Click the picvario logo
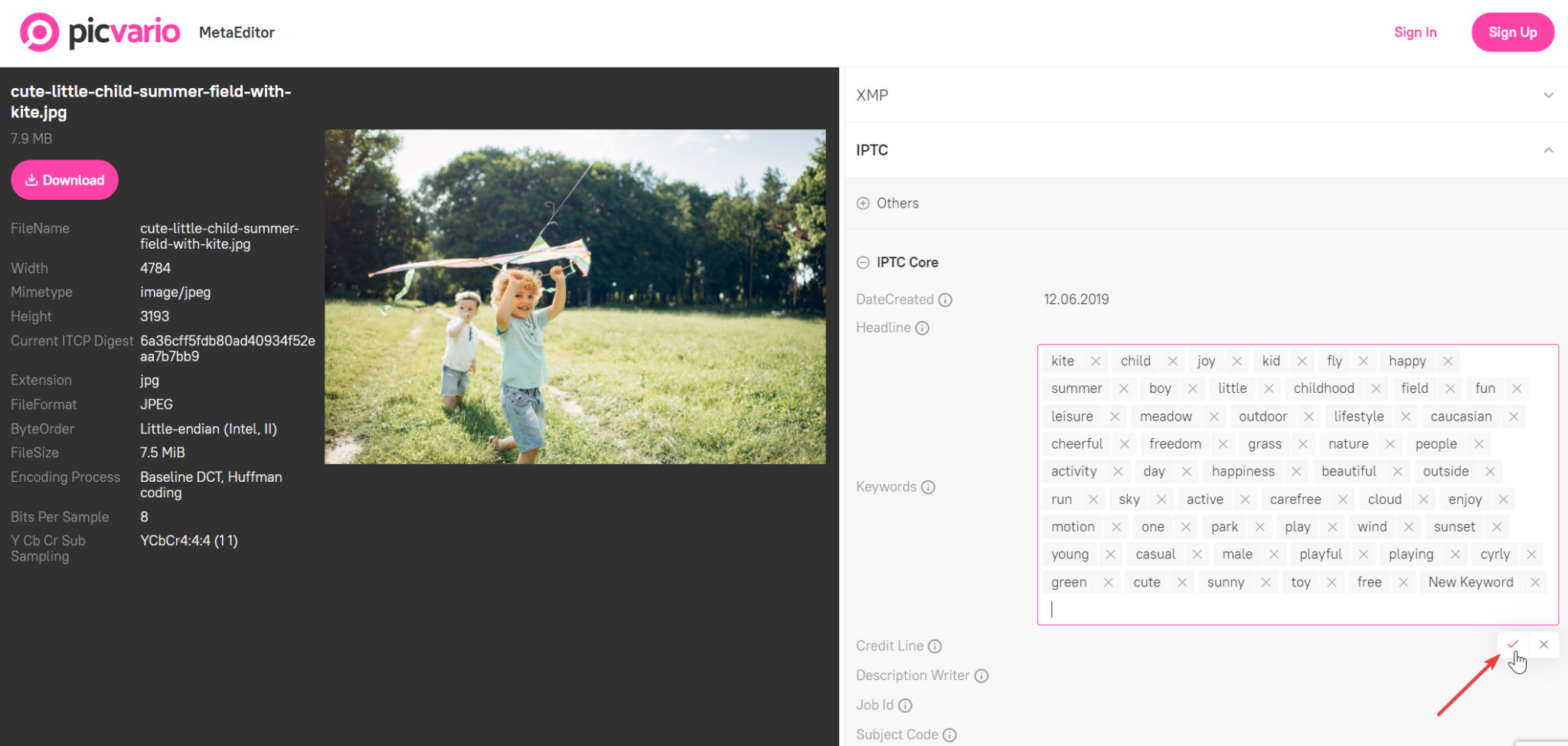This screenshot has width=1568, height=746. tap(100, 32)
